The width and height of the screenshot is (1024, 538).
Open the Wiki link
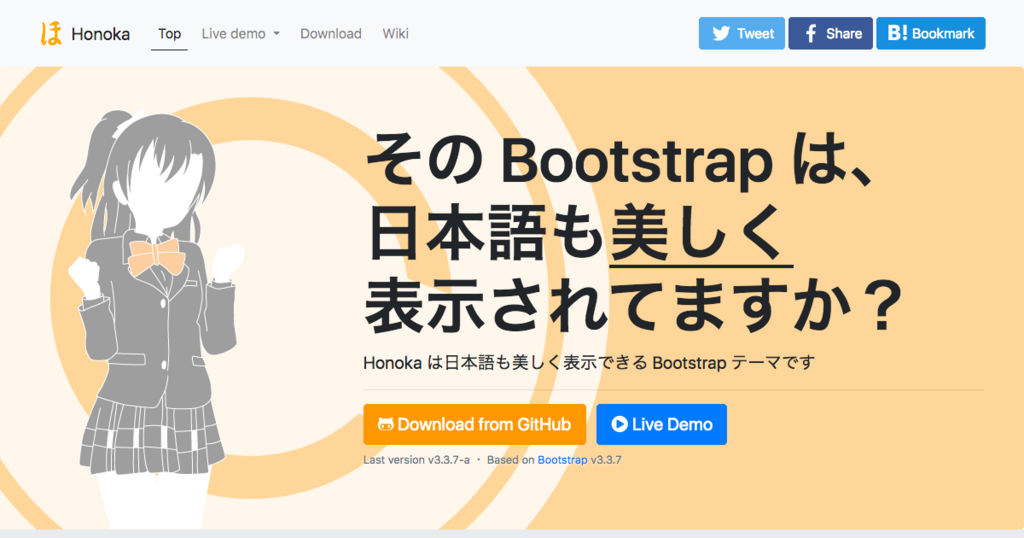(x=395, y=33)
